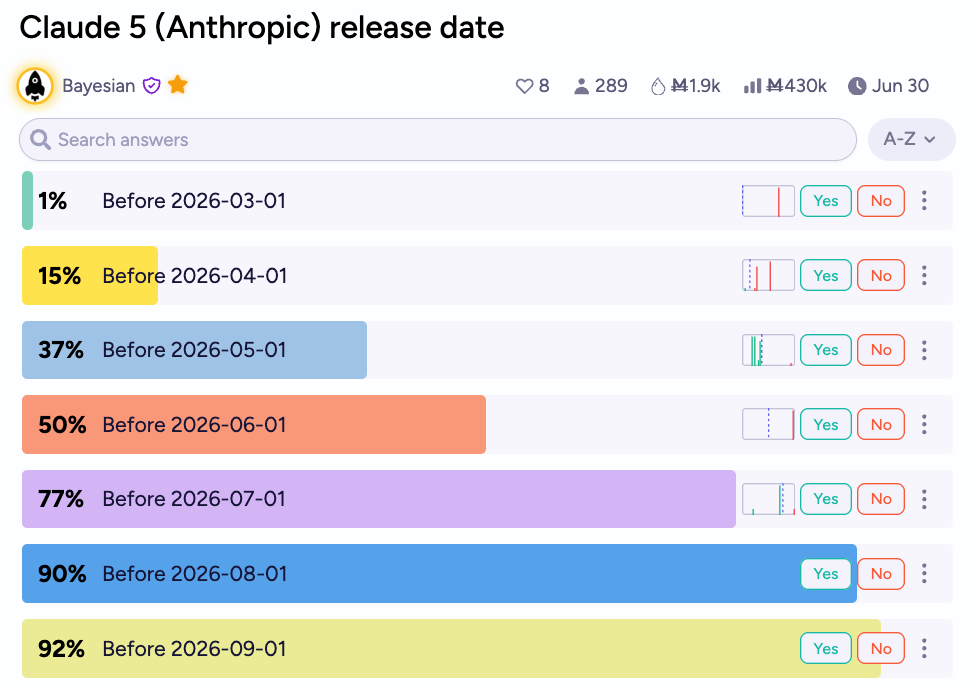Click the clock close date icon
The height and width of the screenshot is (690, 978).
857,86
